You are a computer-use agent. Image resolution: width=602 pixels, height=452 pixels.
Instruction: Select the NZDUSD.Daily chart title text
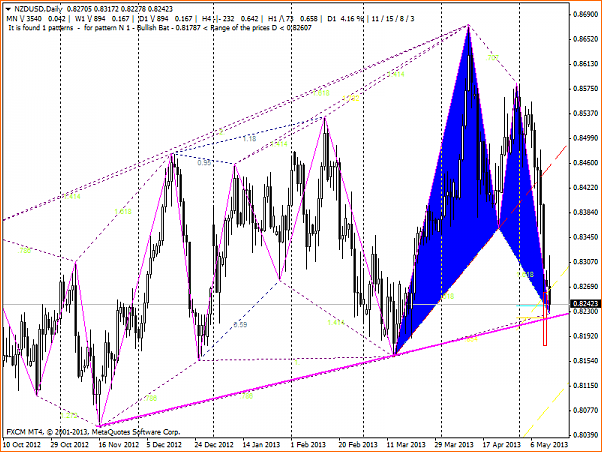click(x=38, y=9)
